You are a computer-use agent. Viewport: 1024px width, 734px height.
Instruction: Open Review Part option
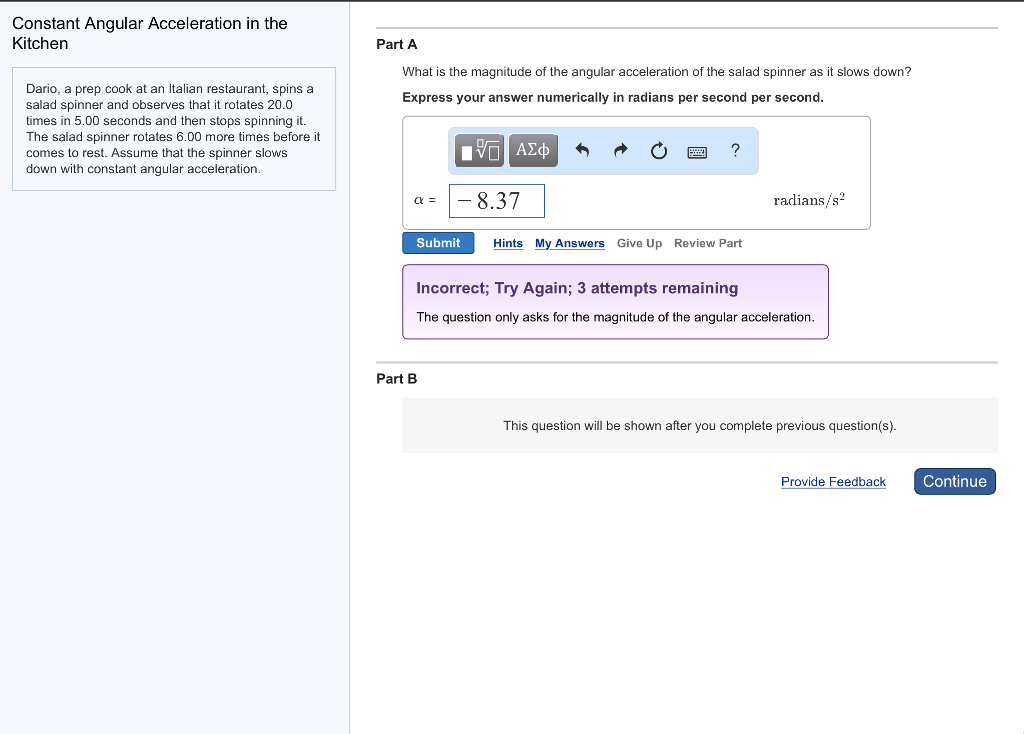tap(708, 244)
